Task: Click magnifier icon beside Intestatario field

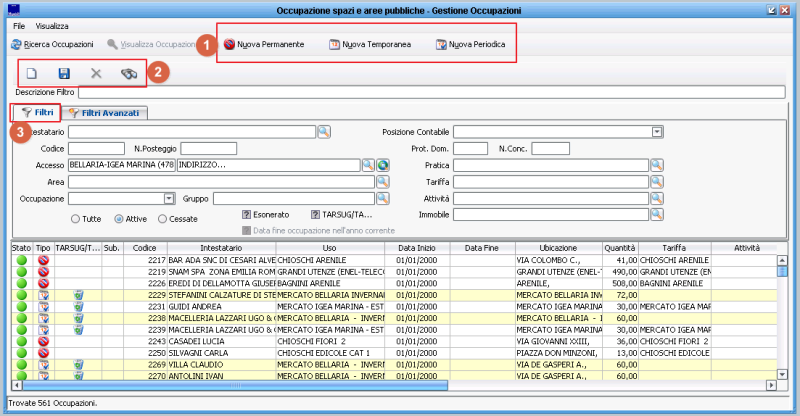Action: pos(323,131)
